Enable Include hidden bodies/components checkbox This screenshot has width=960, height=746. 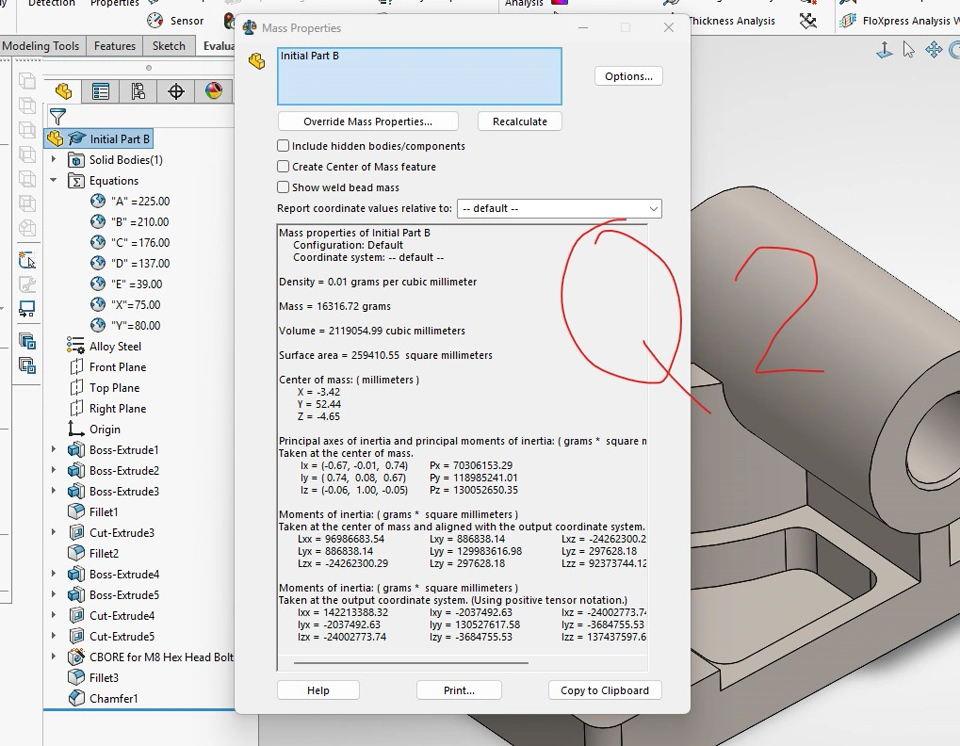click(283, 146)
